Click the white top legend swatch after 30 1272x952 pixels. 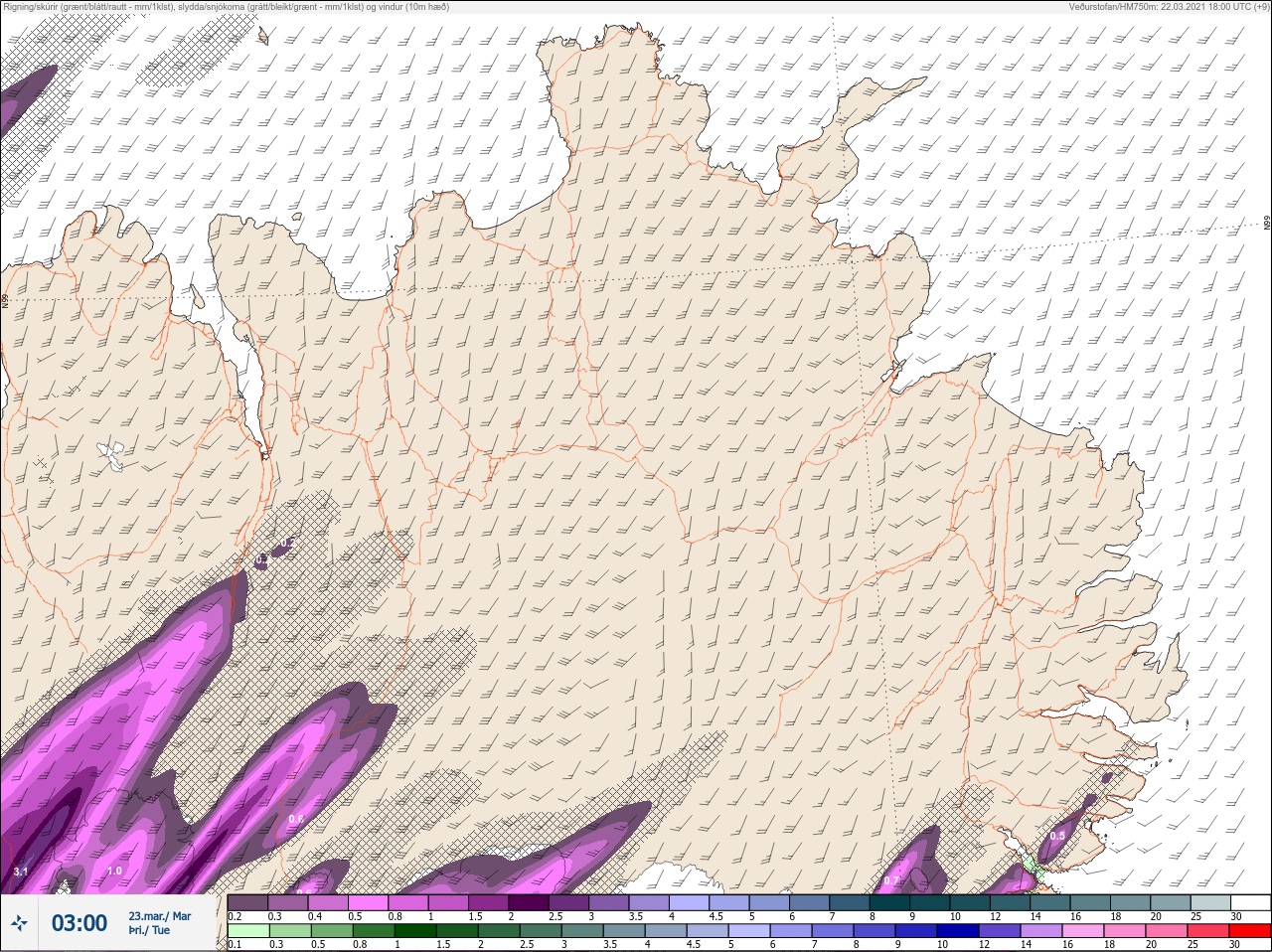[x=1250, y=902]
